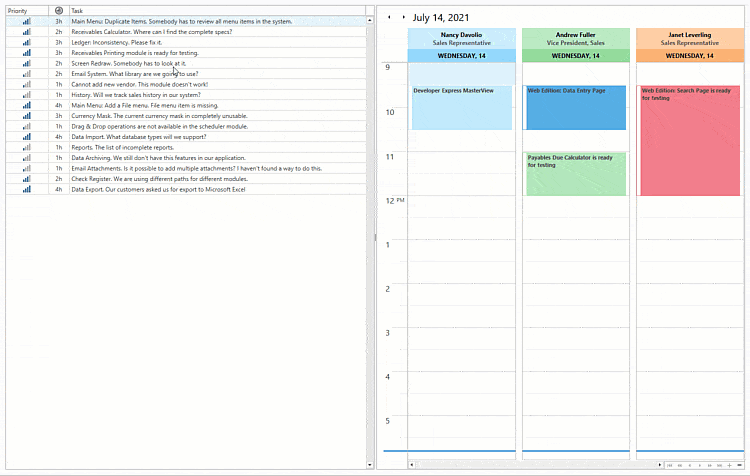Click the next resource navigator arrow
The image size is (750, 476).
pos(700,465)
